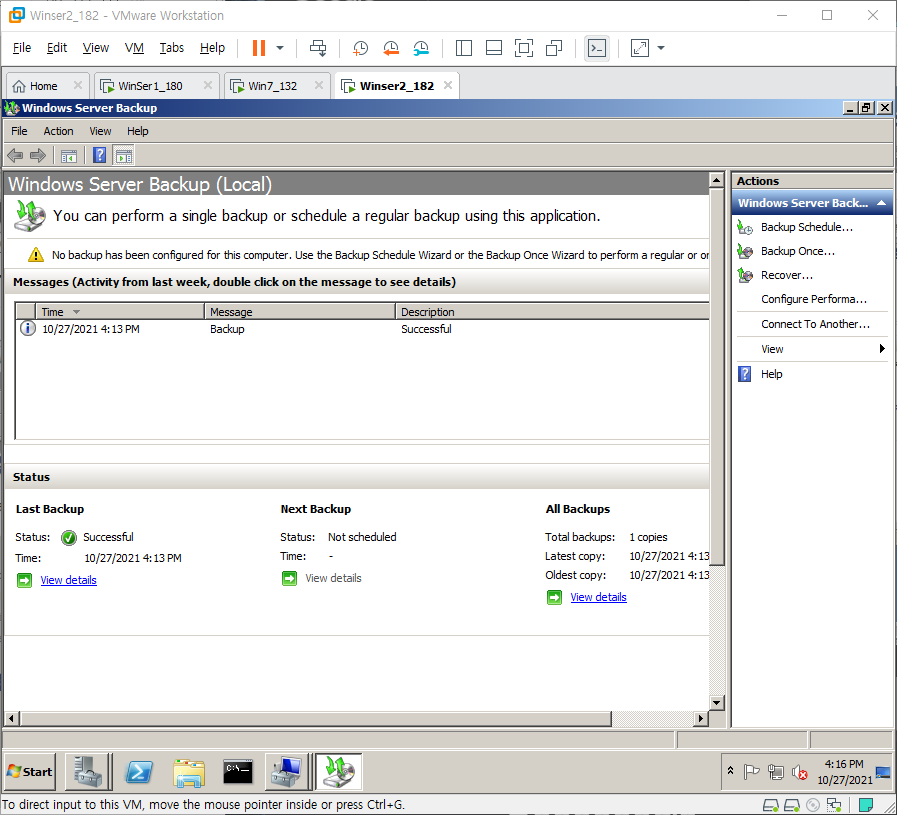
Task: Open Server Manager from the taskbar
Action: click(89, 772)
